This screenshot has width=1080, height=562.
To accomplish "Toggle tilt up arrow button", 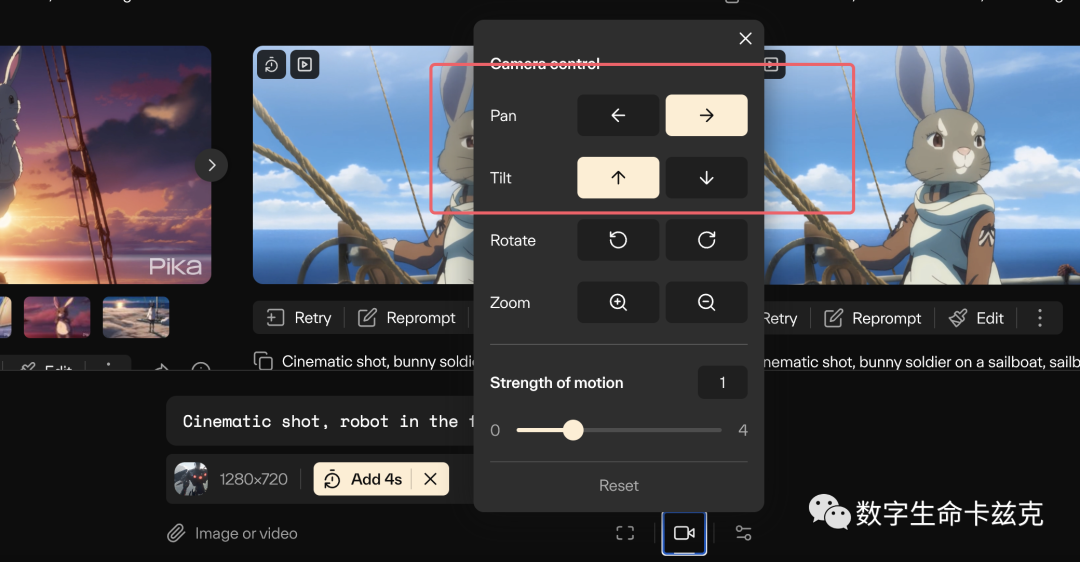I will 618,178.
